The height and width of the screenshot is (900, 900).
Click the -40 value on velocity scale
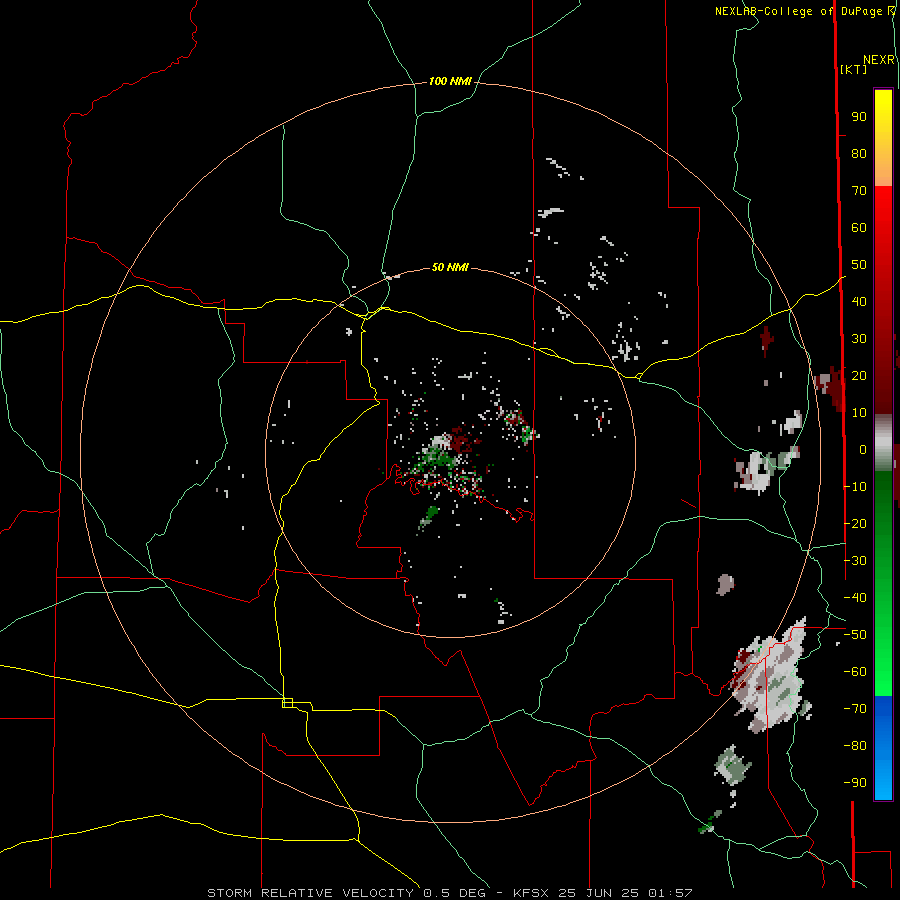(855, 598)
